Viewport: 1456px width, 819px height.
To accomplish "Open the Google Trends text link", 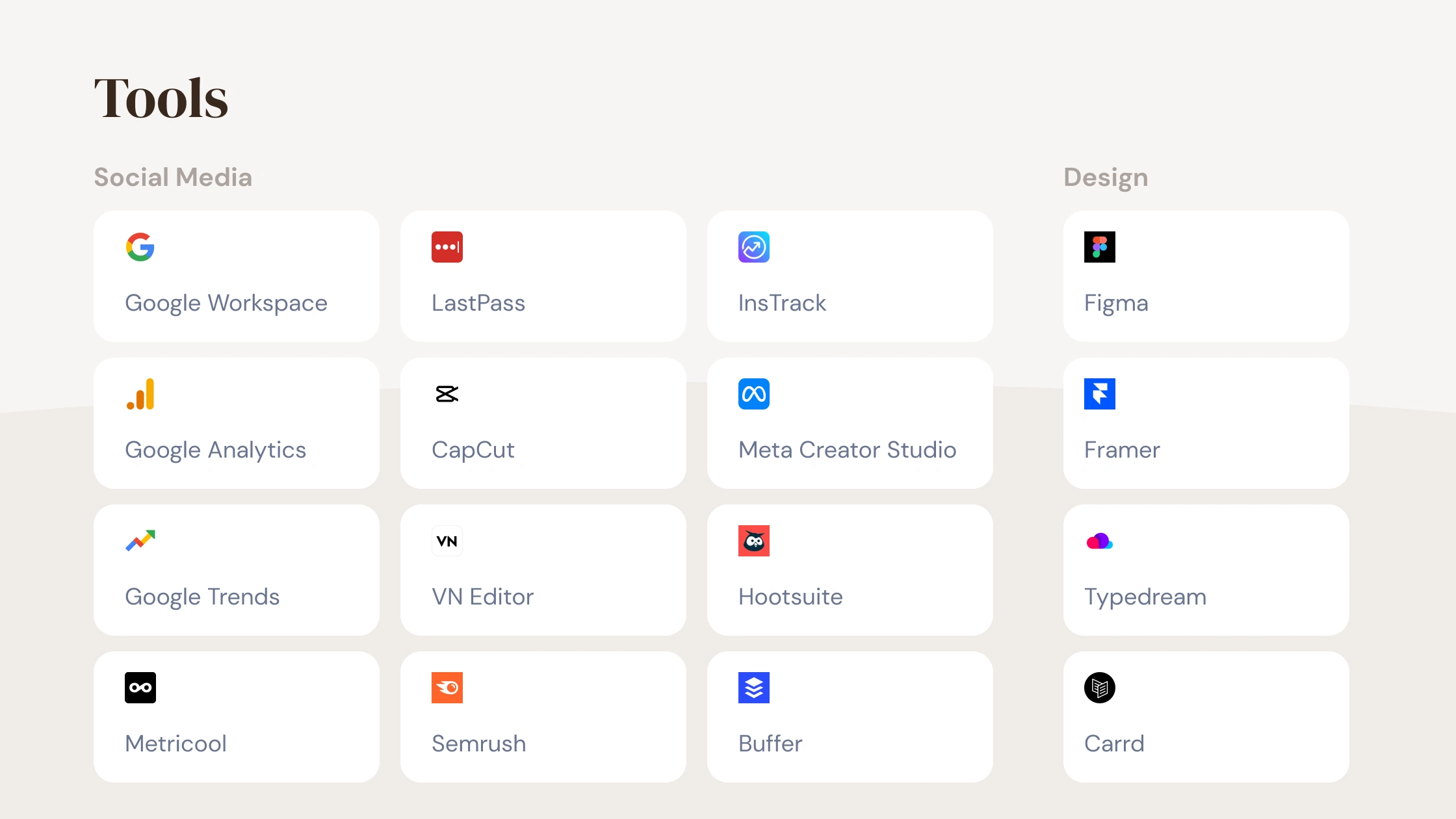I will click(202, 597).
